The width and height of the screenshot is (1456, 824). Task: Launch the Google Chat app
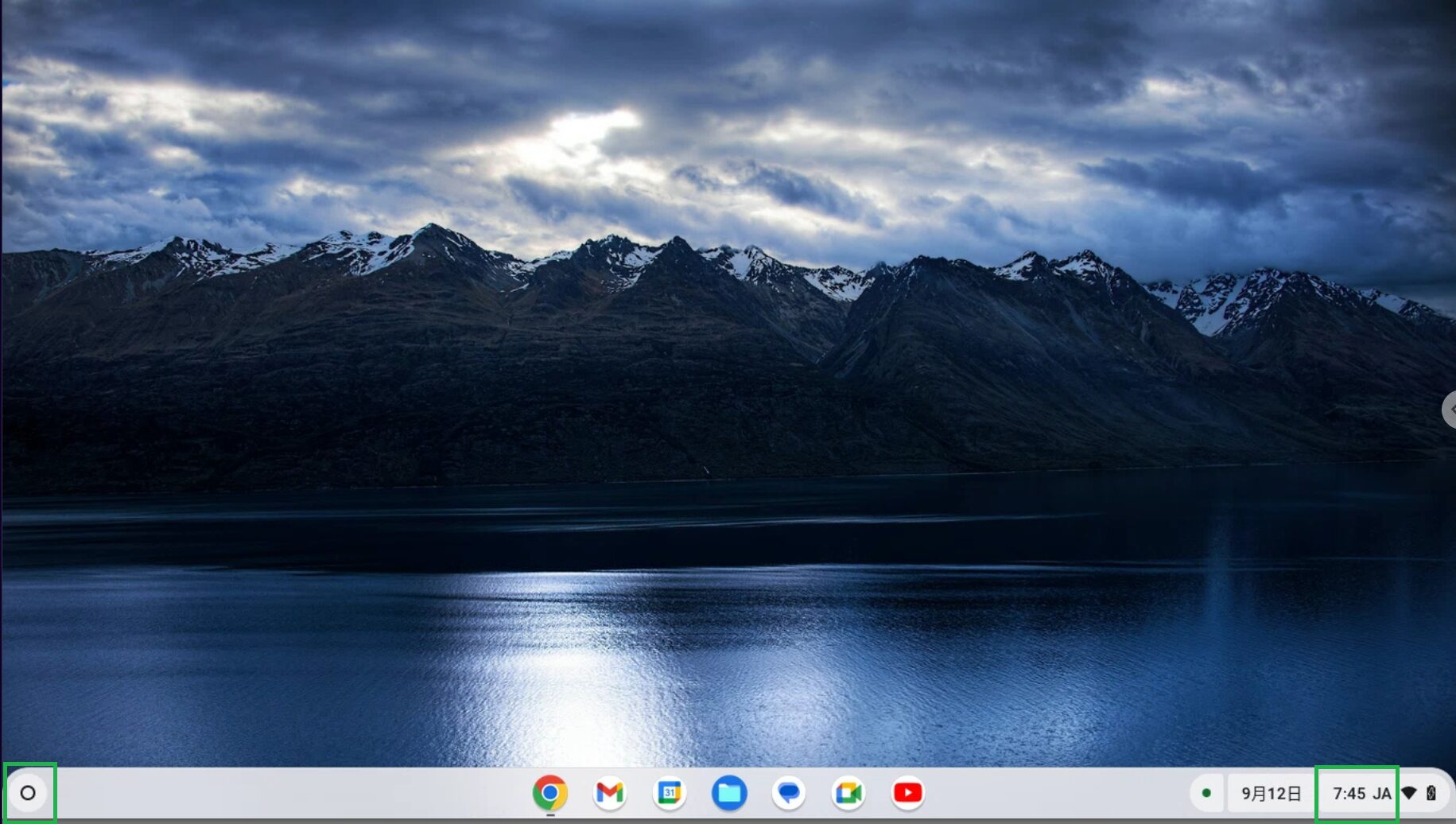coord(789,793)
